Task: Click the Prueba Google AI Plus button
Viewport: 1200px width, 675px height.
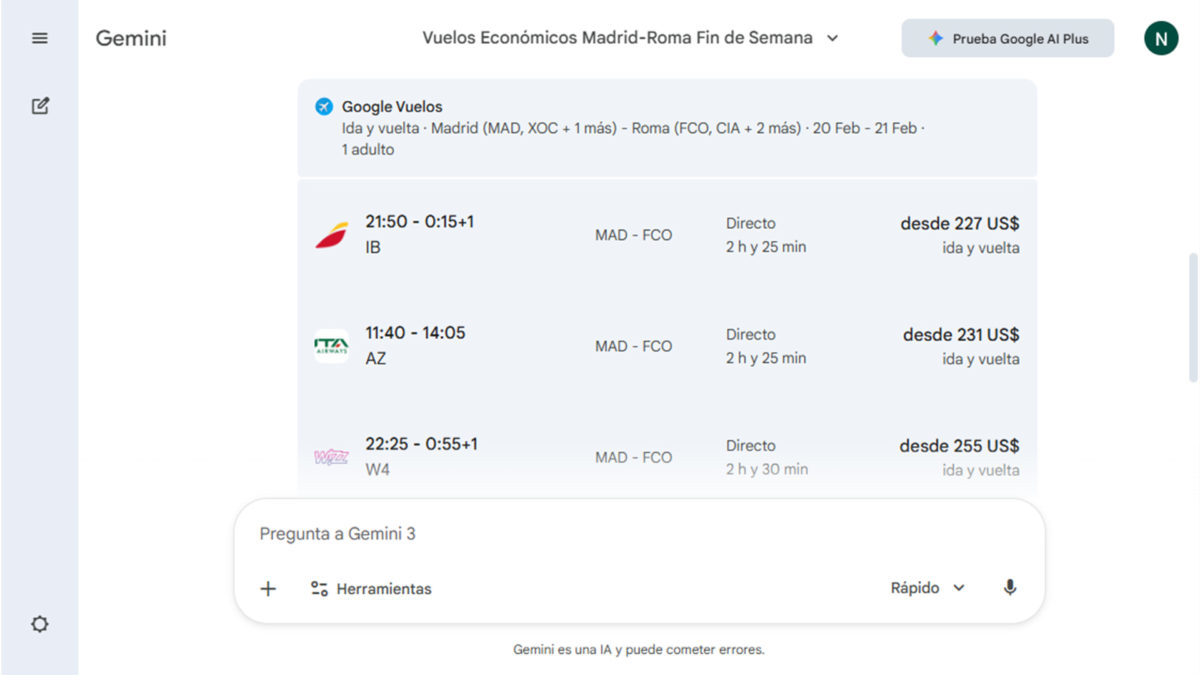Action: tap(1007, 38)
